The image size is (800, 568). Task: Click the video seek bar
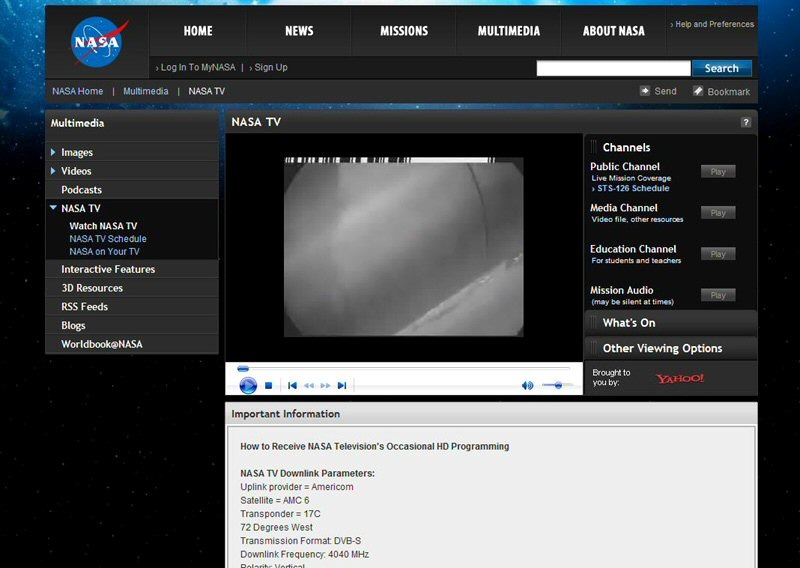click(x=403, y=368)
